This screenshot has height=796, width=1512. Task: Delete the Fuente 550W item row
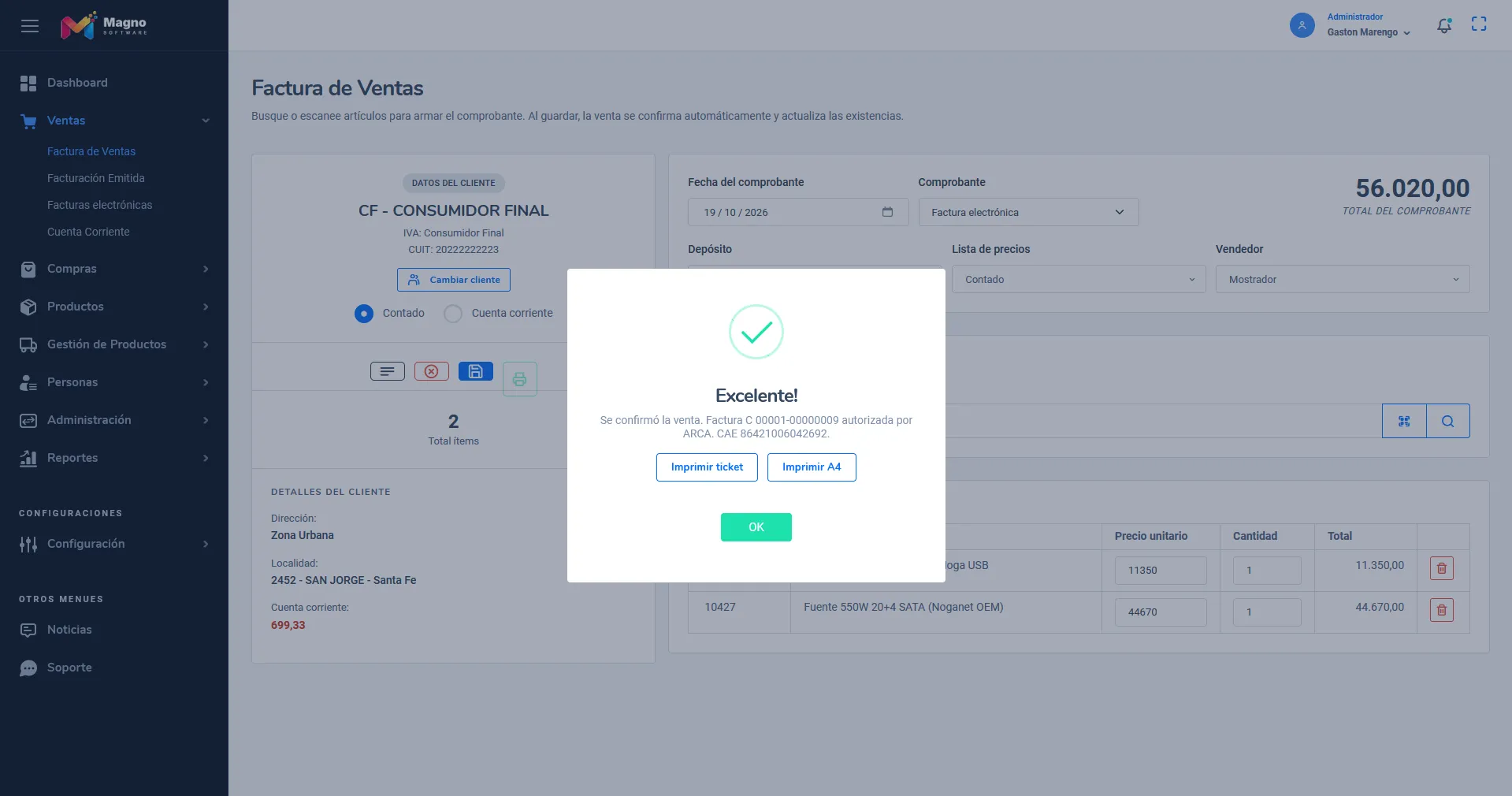[1442, 610]
